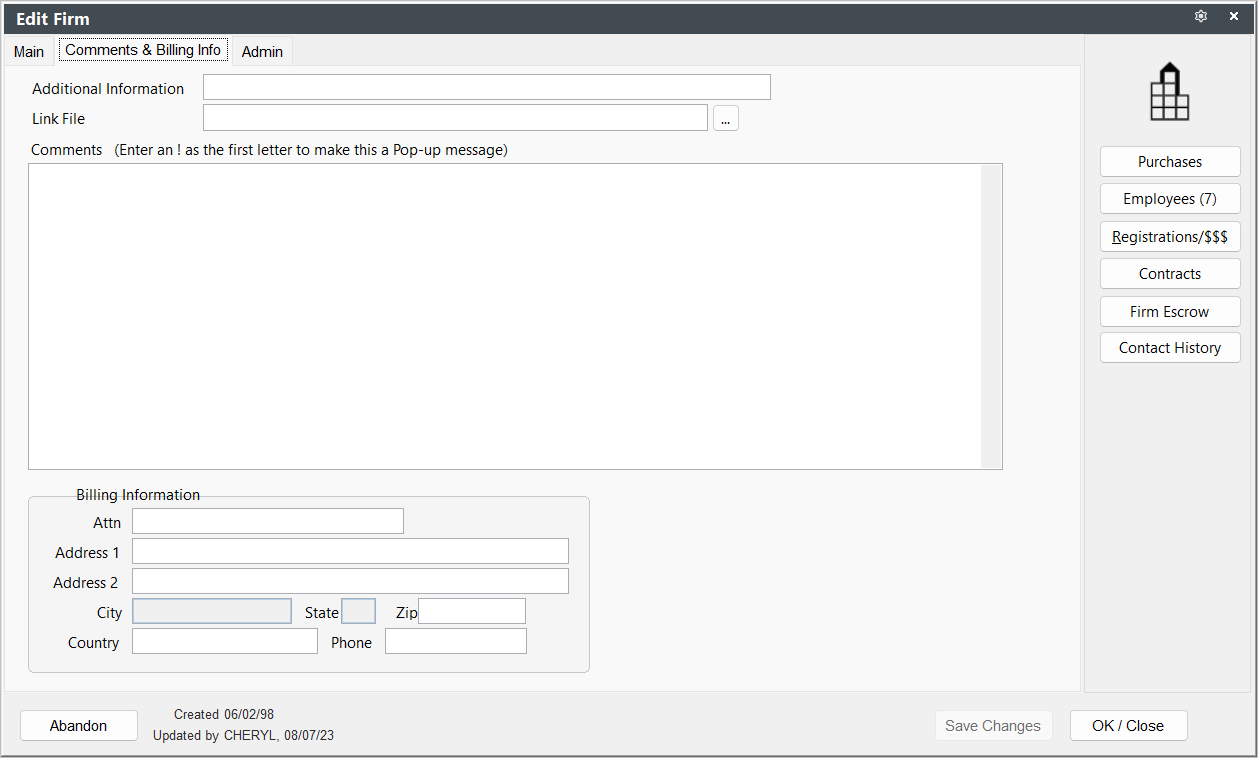Focus the billing Address 2 field

tap(350, 581)
